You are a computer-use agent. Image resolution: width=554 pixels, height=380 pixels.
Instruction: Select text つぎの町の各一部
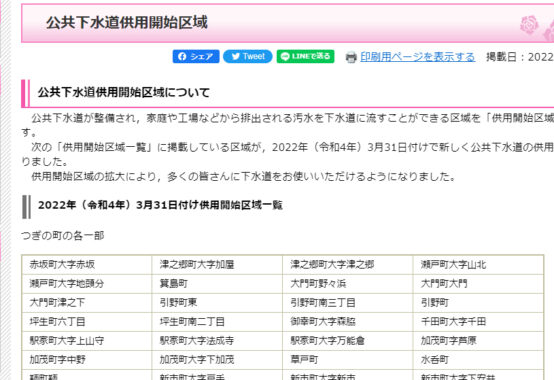coord(63,235)
